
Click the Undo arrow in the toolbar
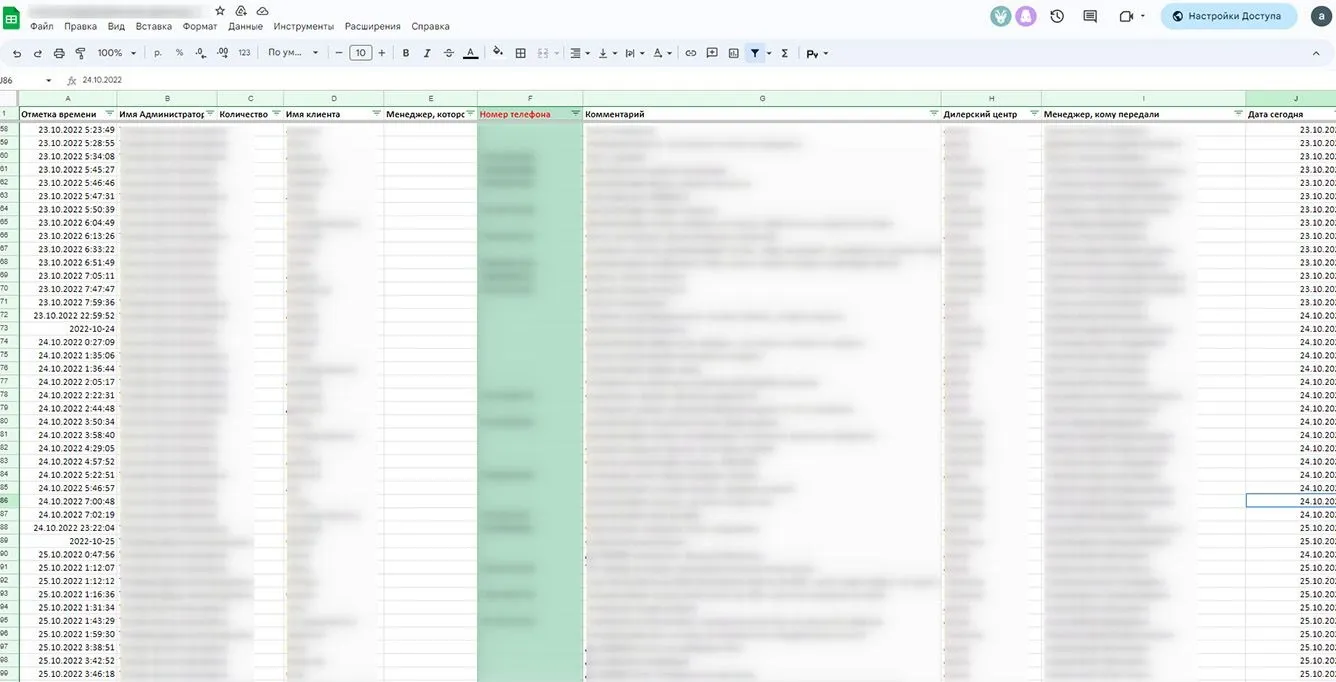coord(17,53)
